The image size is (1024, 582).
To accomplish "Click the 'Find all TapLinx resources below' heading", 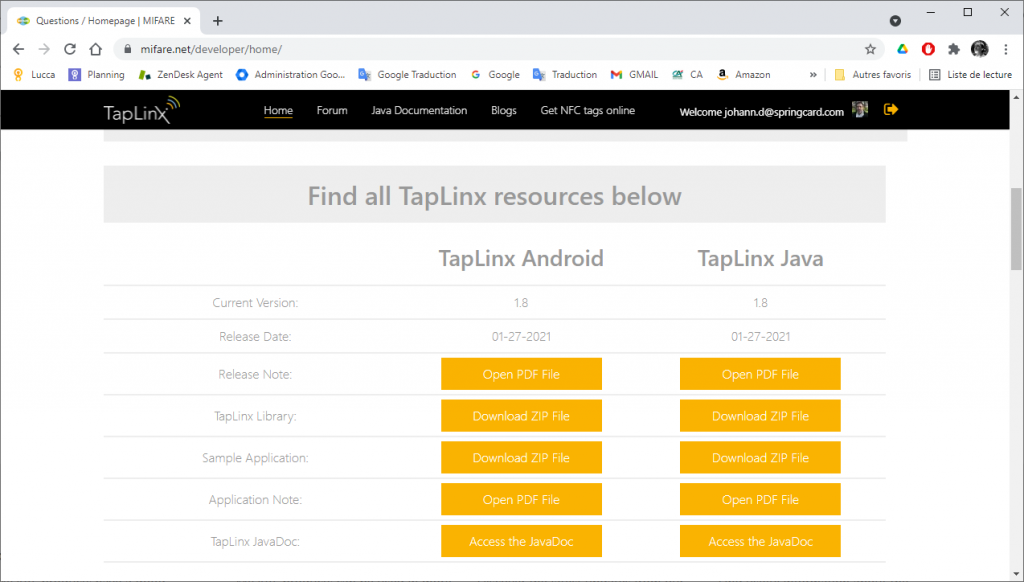I will pyautogui.click(x=494, y=196).
